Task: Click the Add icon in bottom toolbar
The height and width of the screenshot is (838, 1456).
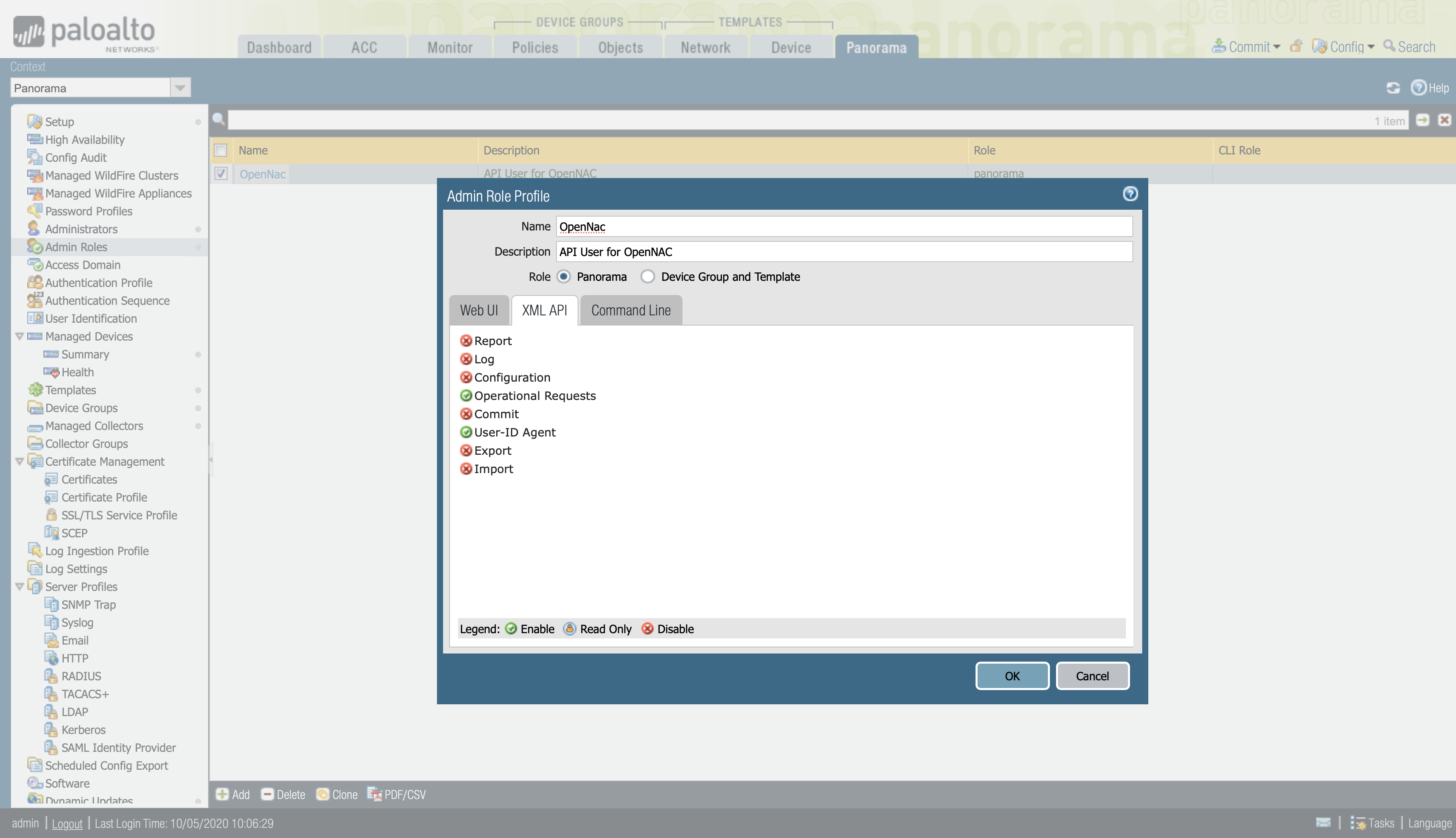Action: [222, 794]
